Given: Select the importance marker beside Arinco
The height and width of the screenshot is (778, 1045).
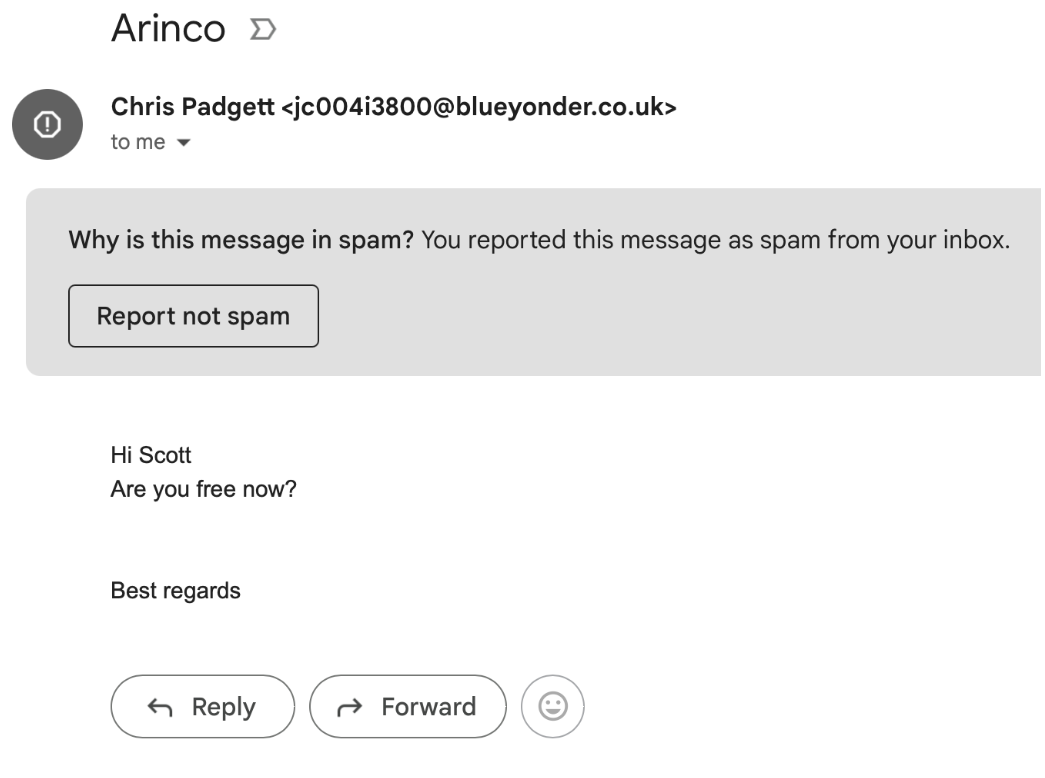Looking at the screenshot, I should tap(263, 29).
